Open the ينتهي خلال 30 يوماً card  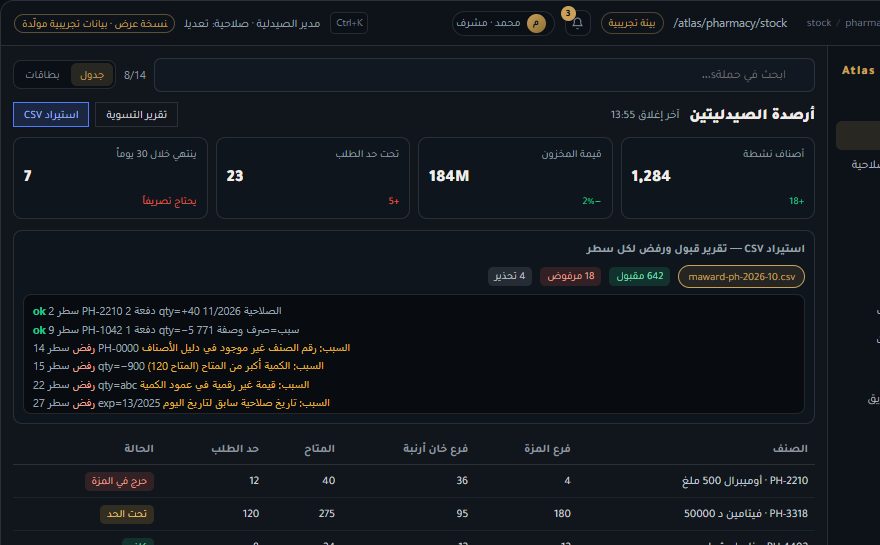click(x=110, y=178)
